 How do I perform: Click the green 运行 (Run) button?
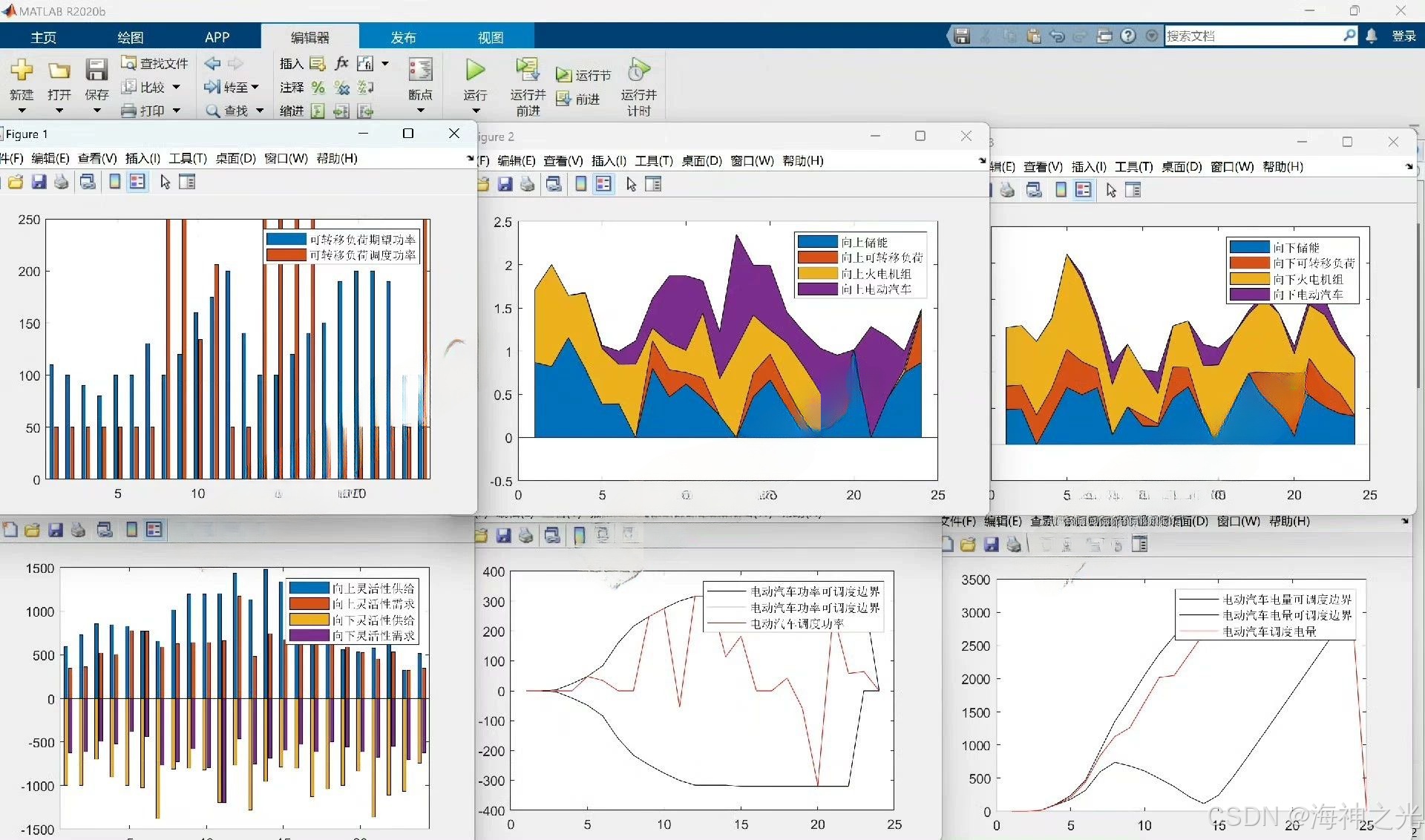(x=475, y=71)
